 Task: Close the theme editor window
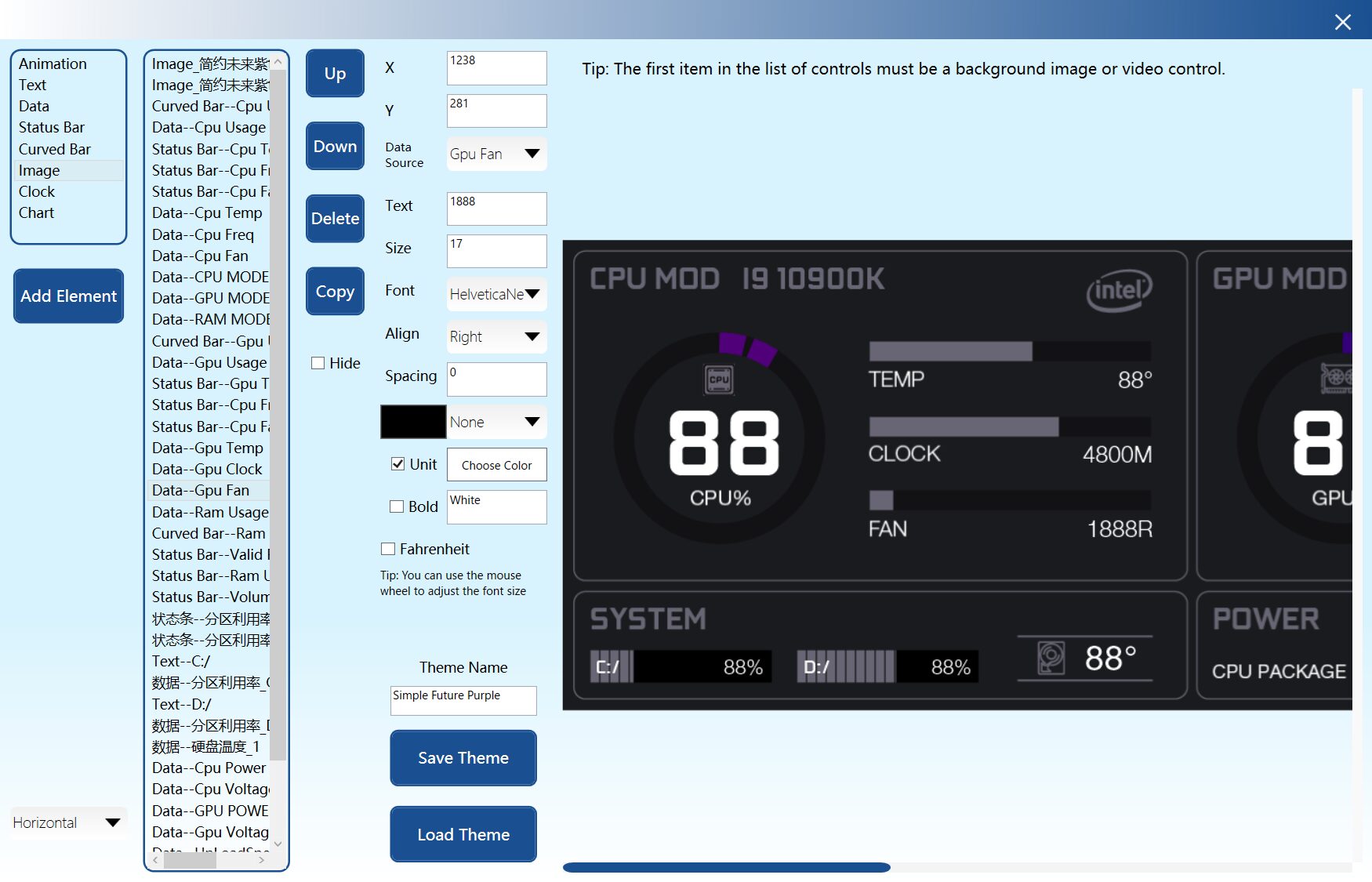(x=1342, y=22)
